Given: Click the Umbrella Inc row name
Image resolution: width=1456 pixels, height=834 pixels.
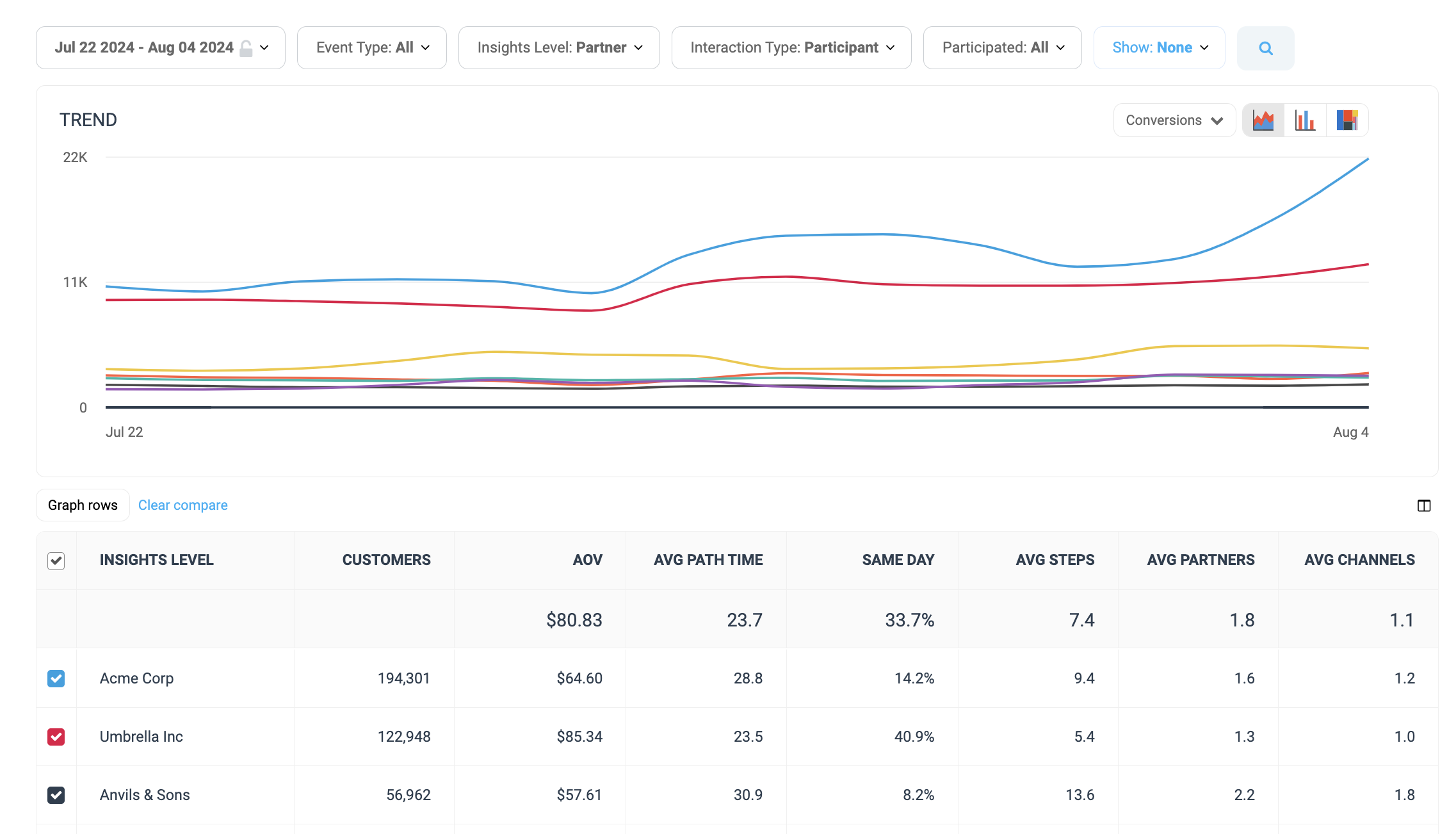Looking at the screenshot, I should pos(142,737).
